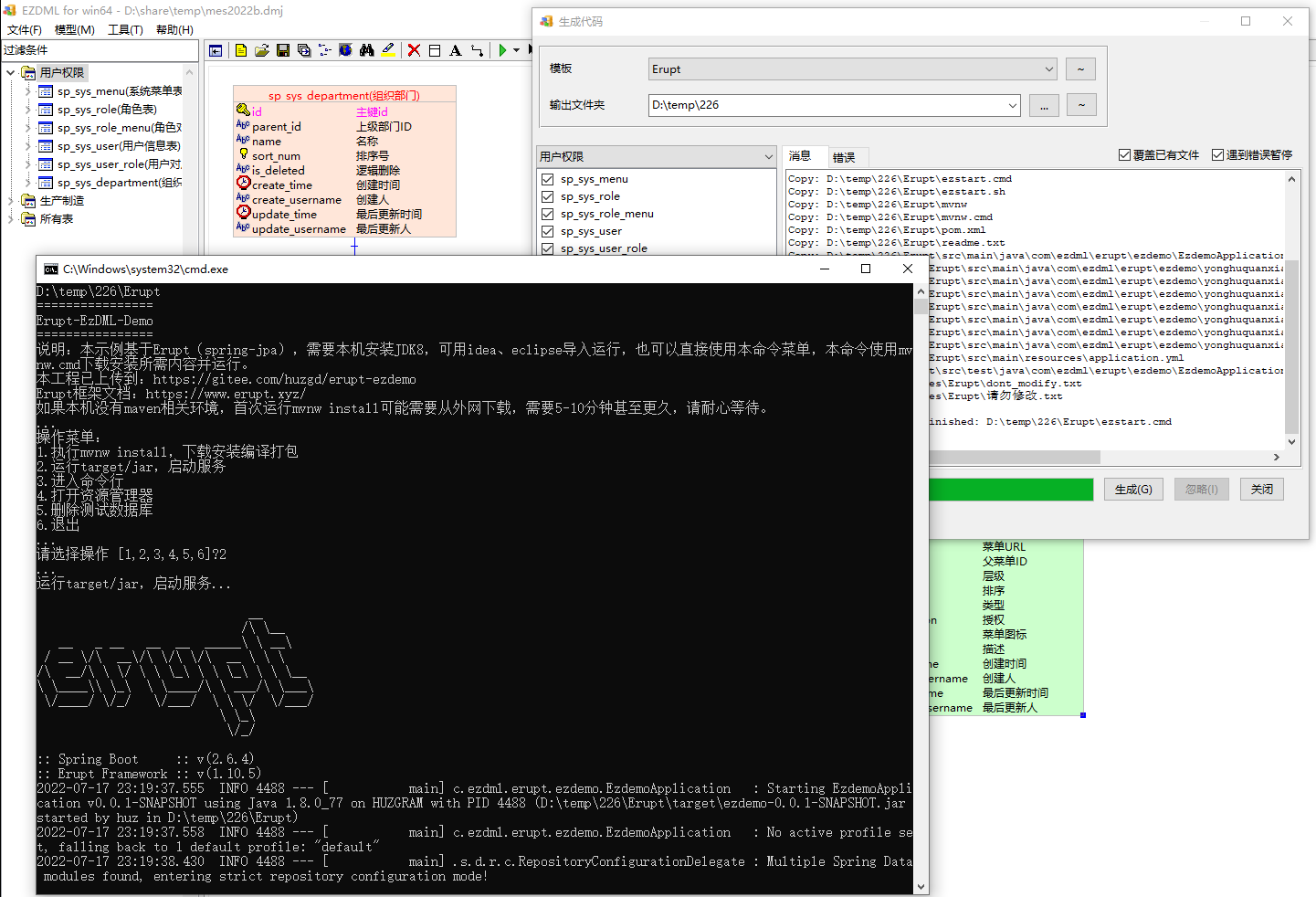Collapse the 用户权限 tree node
Image resolution: width=1316 pixels, height=897 pixels.
pos(11,73)
